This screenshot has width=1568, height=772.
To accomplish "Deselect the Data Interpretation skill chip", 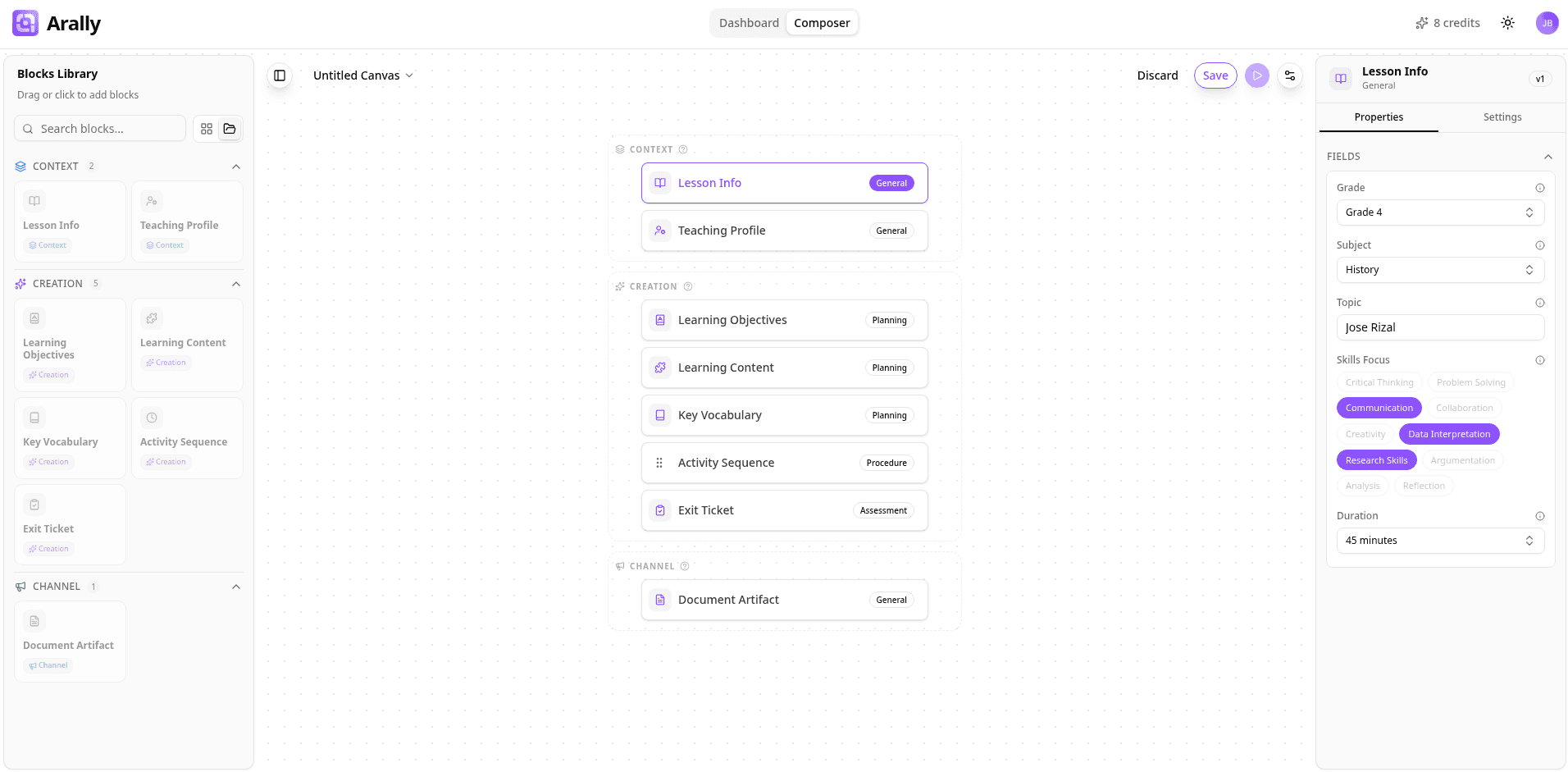I will coord(1449,433).
